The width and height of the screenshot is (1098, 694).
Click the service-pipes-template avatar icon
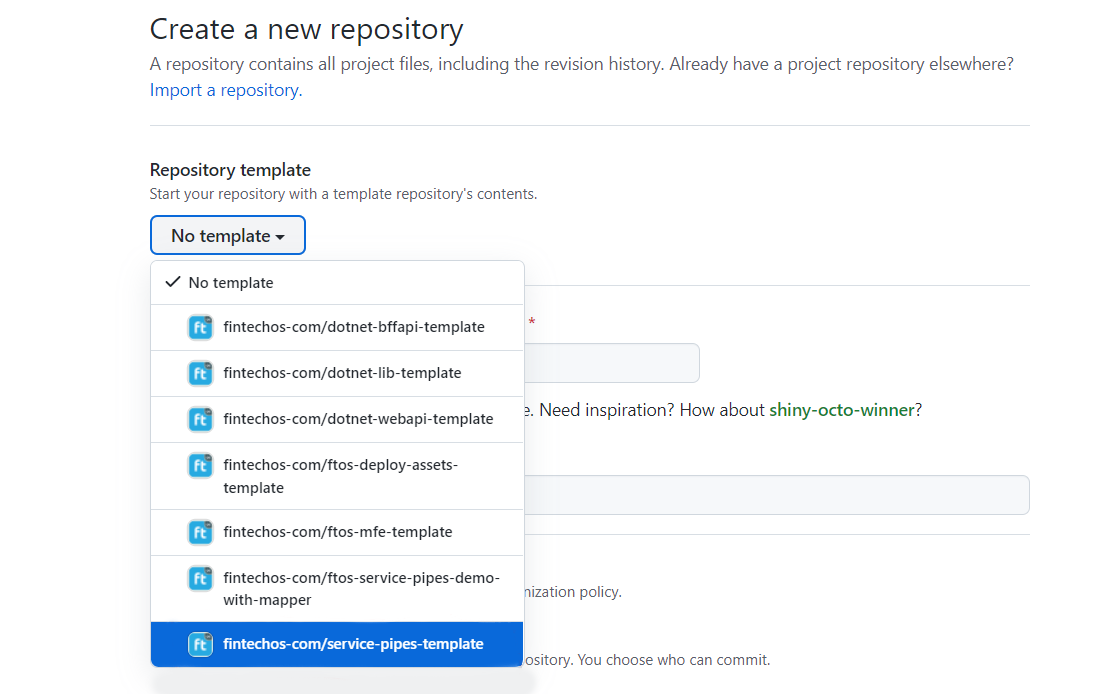pyautogui.click(x=200, y=645)
